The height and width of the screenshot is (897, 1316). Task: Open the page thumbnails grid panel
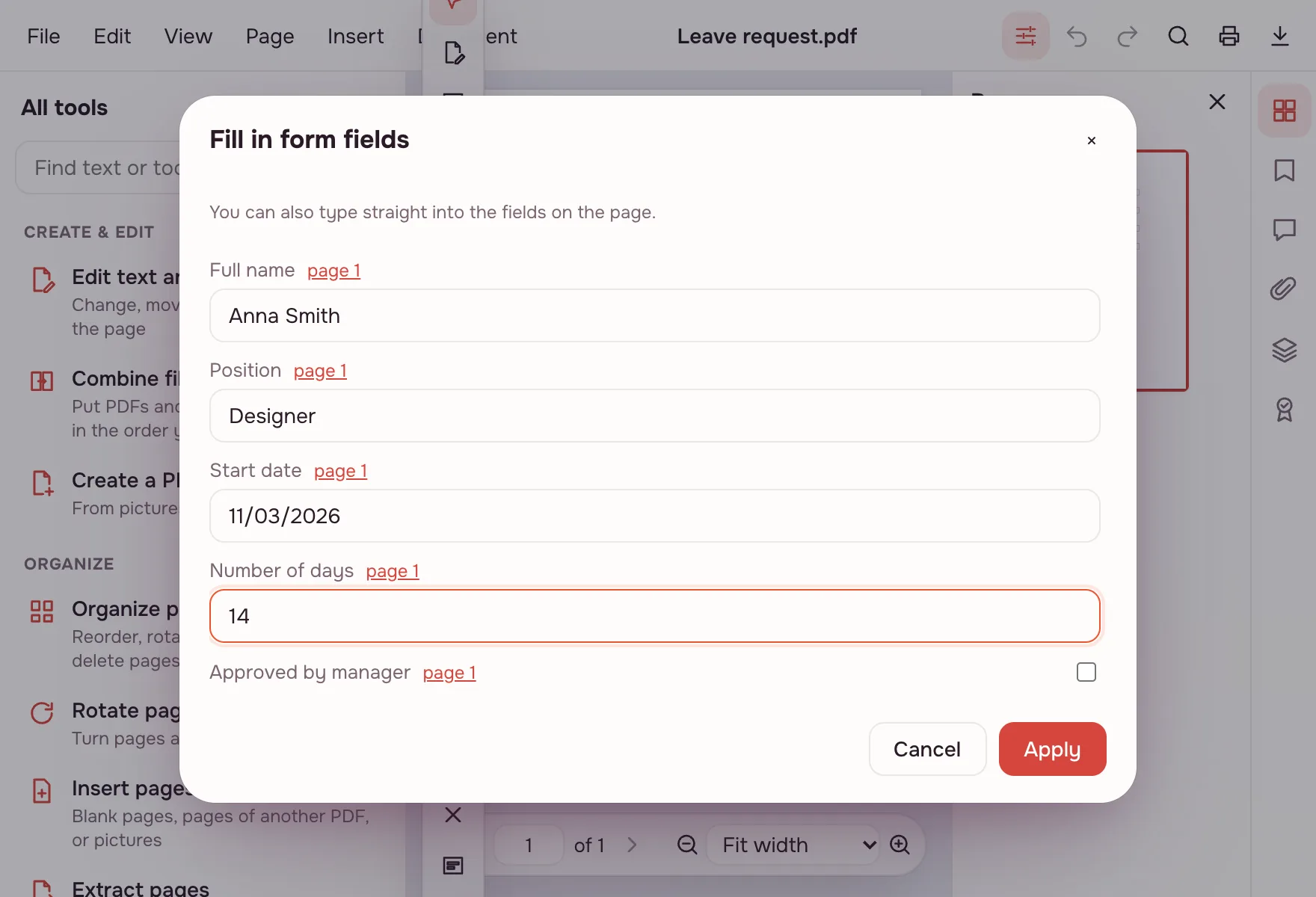click(1285, 111)
